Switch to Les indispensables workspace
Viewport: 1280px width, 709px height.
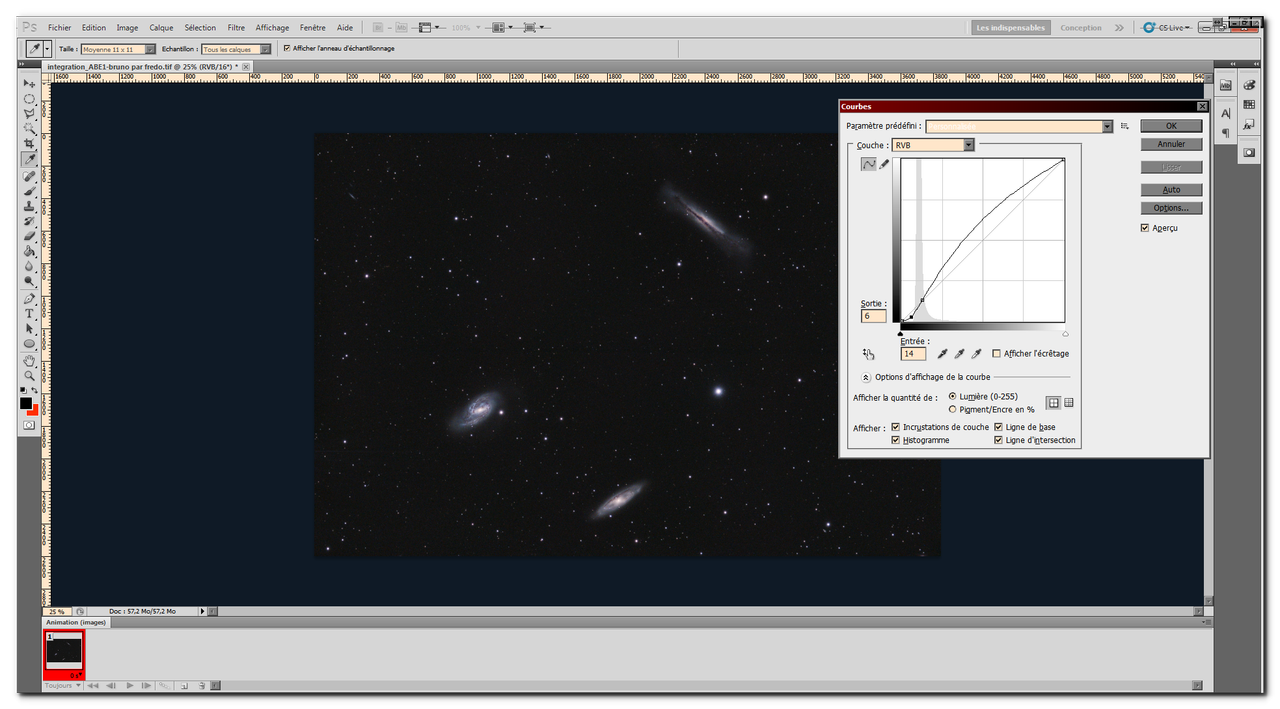coord(1011,28)
